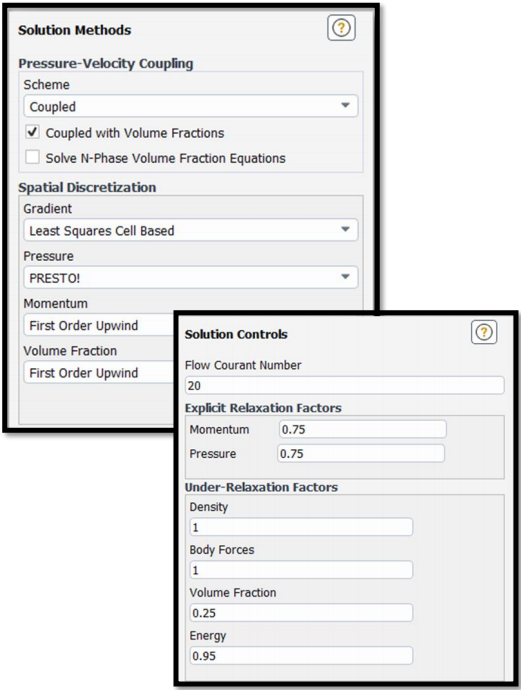Enable Solve N-Phase Volume Fraction Equations
Screen dimensions: 521x690
click(x=32, y=157)
